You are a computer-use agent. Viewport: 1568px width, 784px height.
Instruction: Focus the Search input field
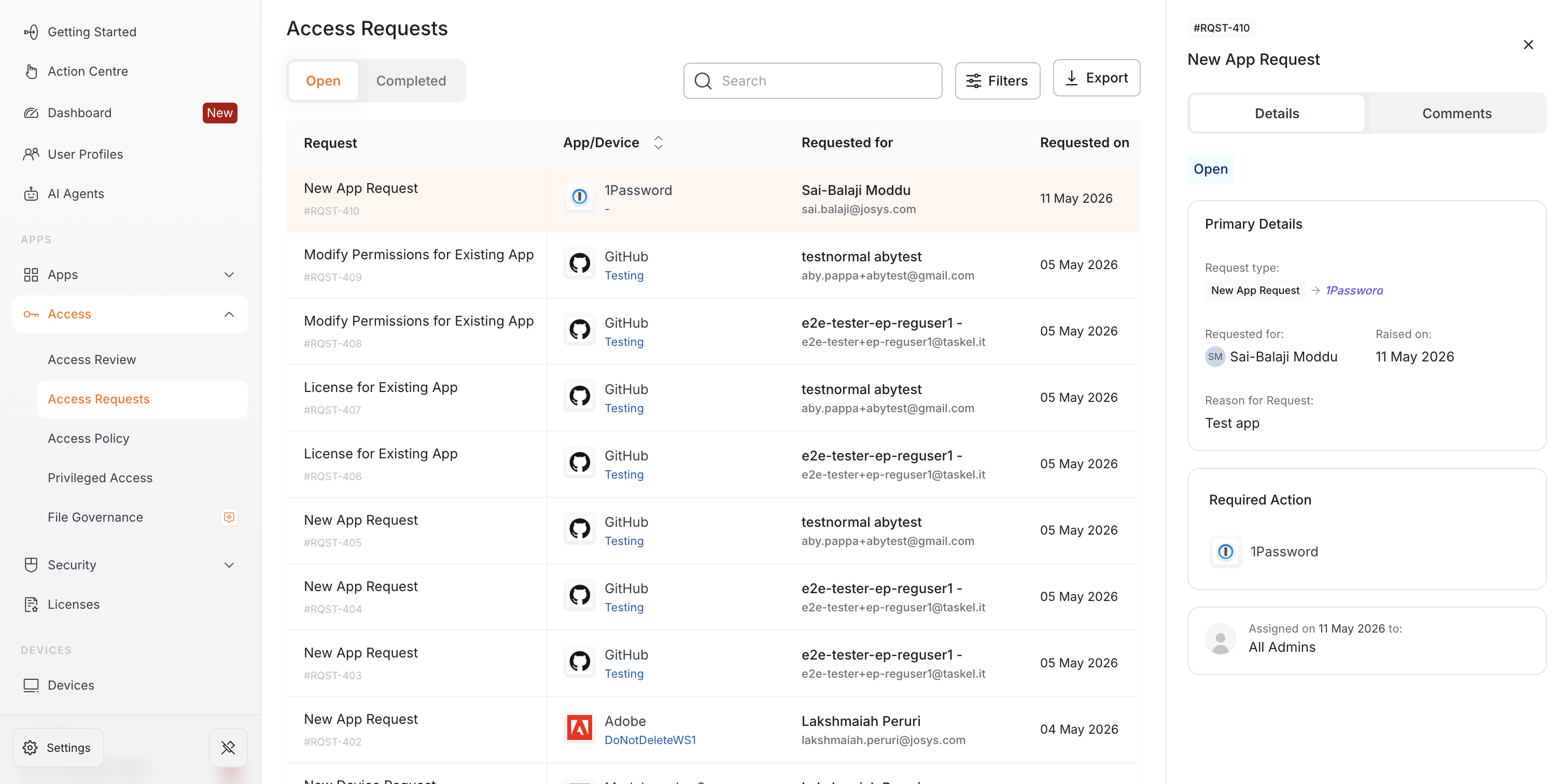[813, 81]
